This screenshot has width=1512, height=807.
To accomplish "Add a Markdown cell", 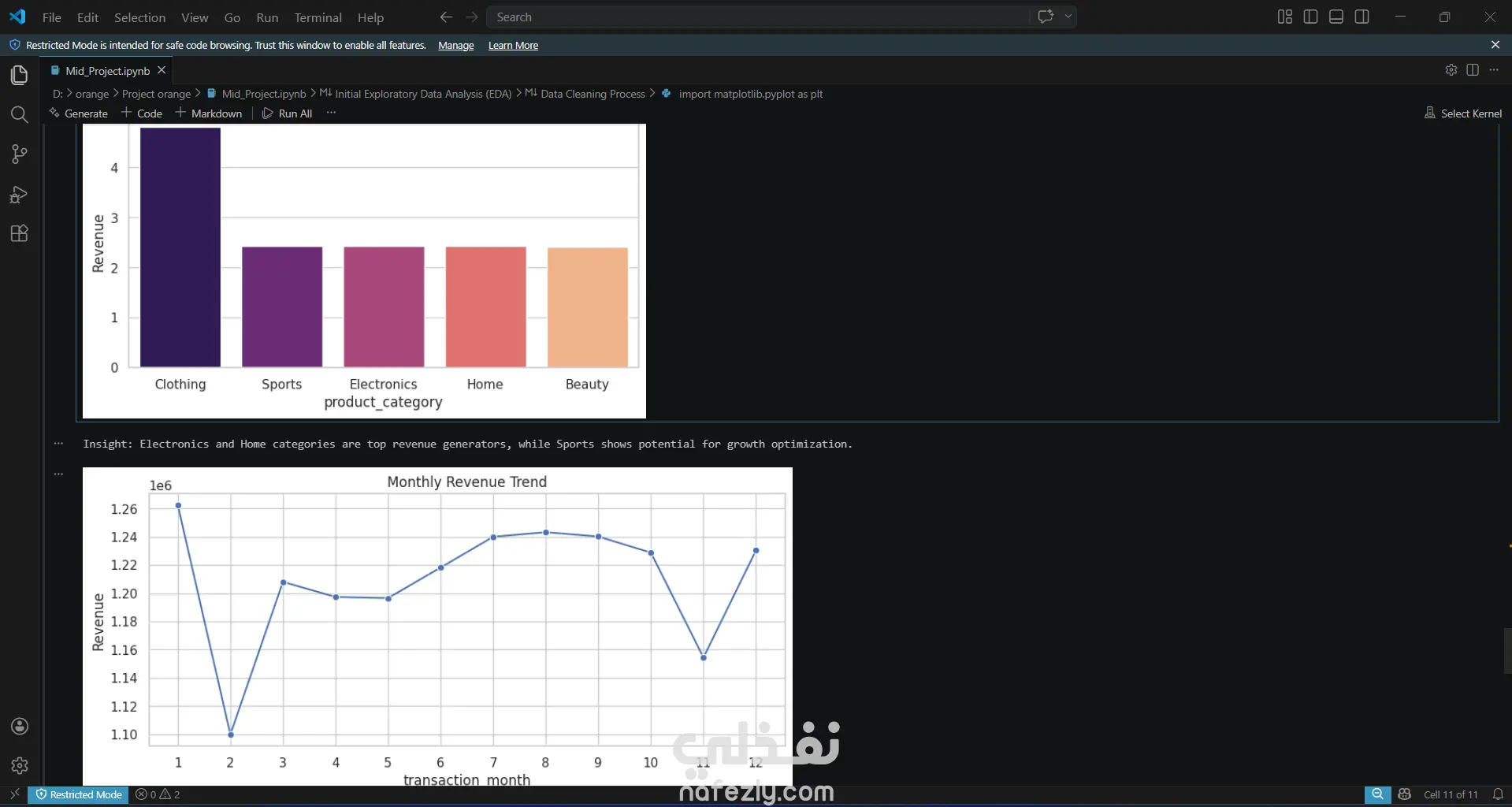I will point(209,113).
